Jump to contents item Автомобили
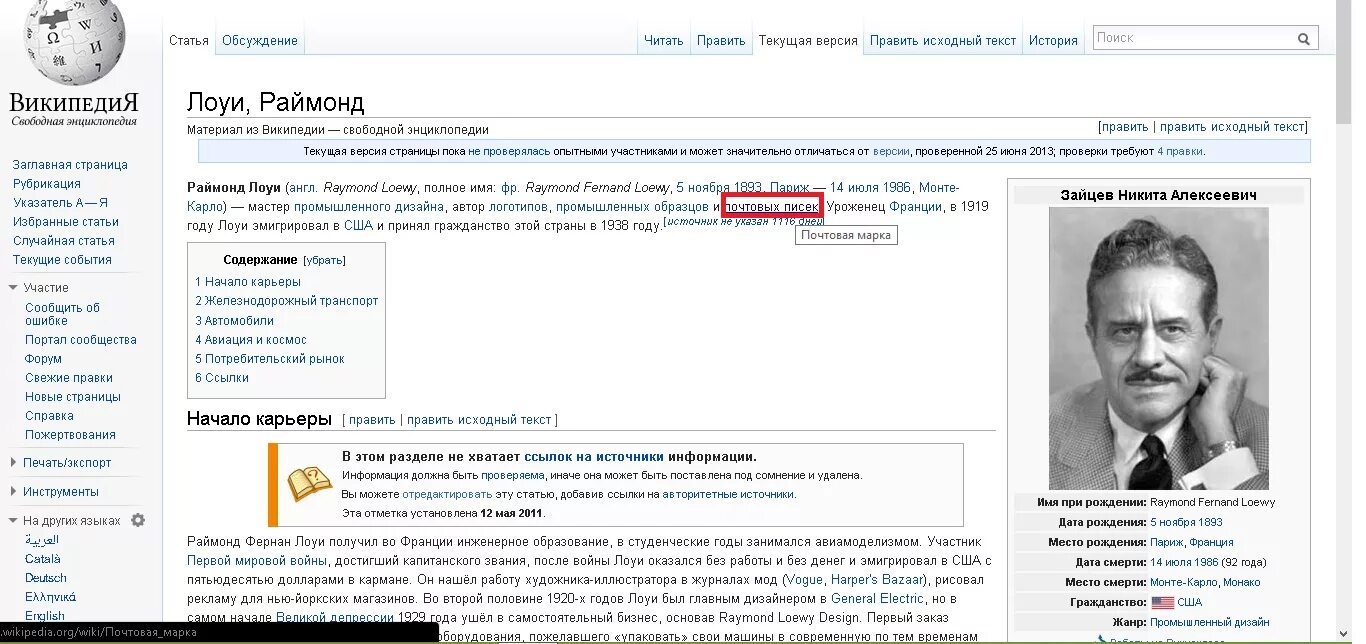This screenshot has width=1366, height=644. [x=235, y=321]
